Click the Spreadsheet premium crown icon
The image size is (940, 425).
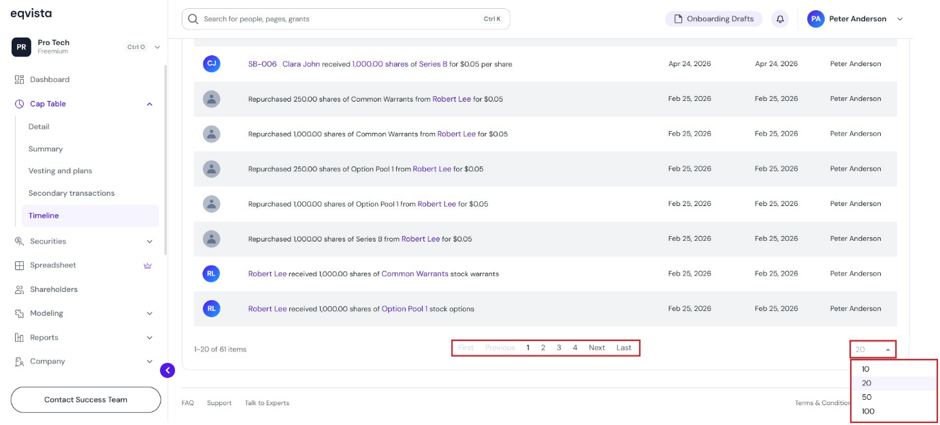pyautogui.click(x=147, y=266)
